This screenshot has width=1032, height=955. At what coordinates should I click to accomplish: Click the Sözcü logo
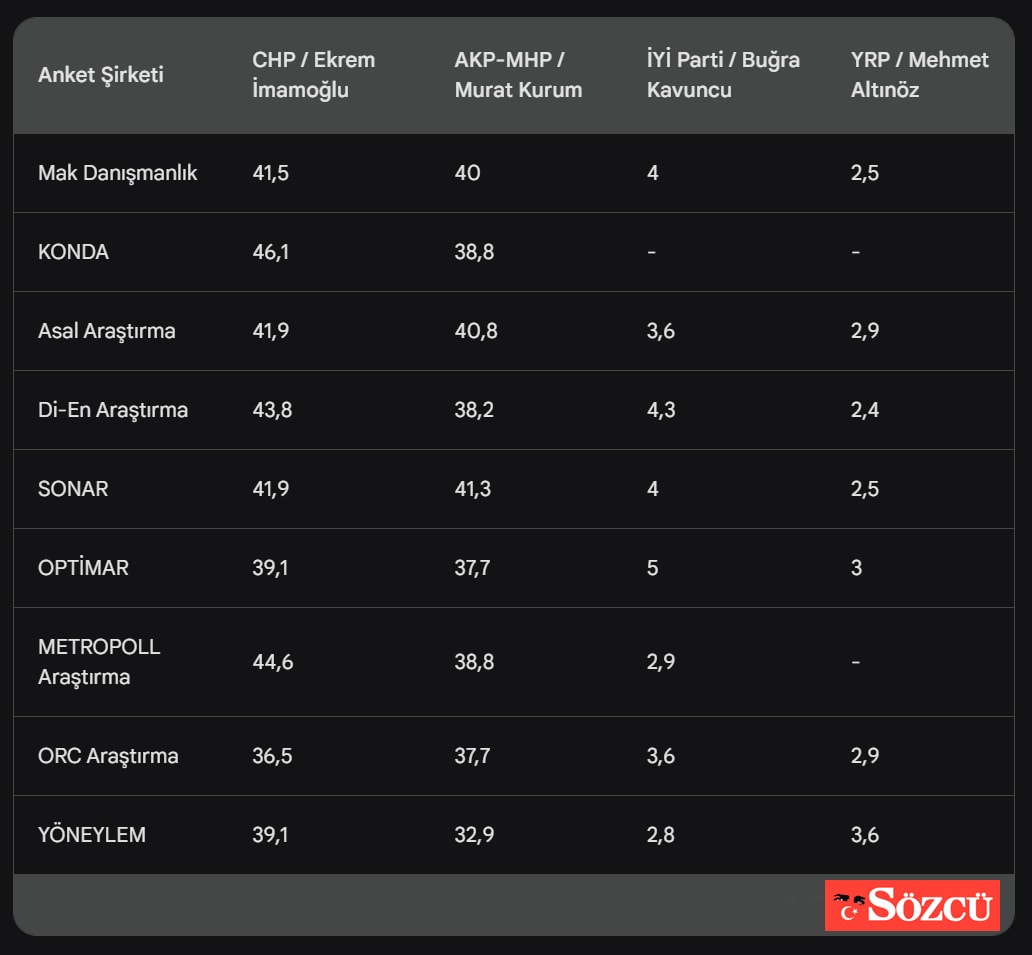click(x=911, y=906)
